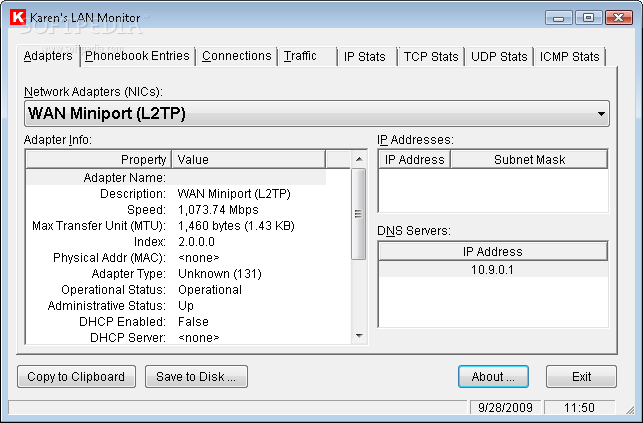The height and width of the screenshot is (423, 643).
Task: Click scroll up arrow in Adapter Info list
Action: [x=359, y=159]
